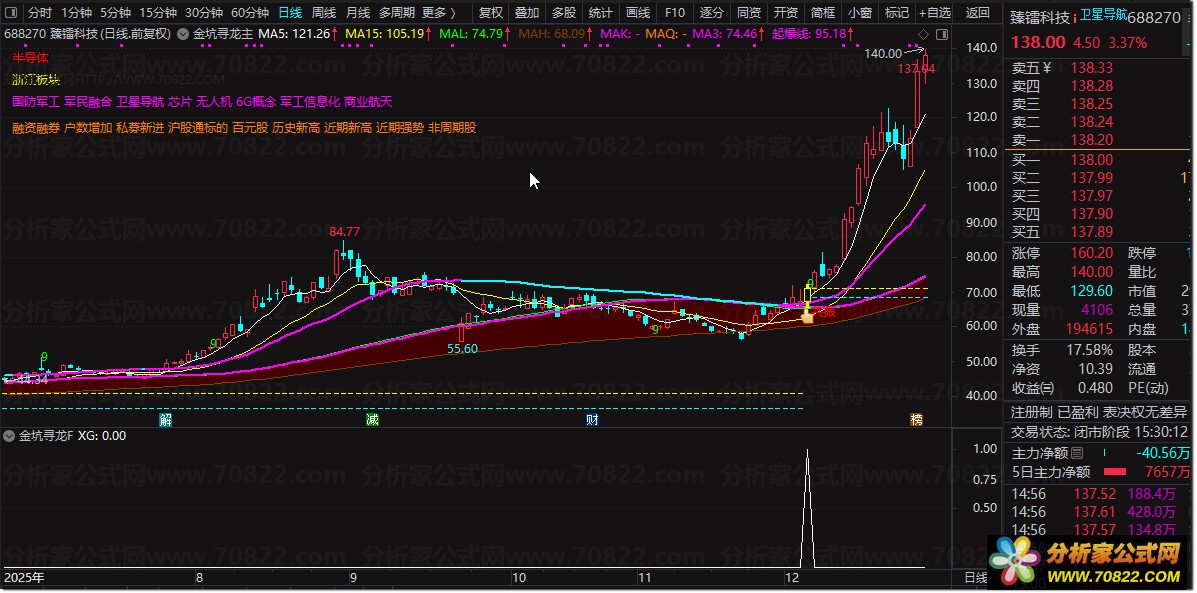Viewport: 1197px width, 593px height.
Task: Click the 换手 value 17.58%
Action: 1088,350
